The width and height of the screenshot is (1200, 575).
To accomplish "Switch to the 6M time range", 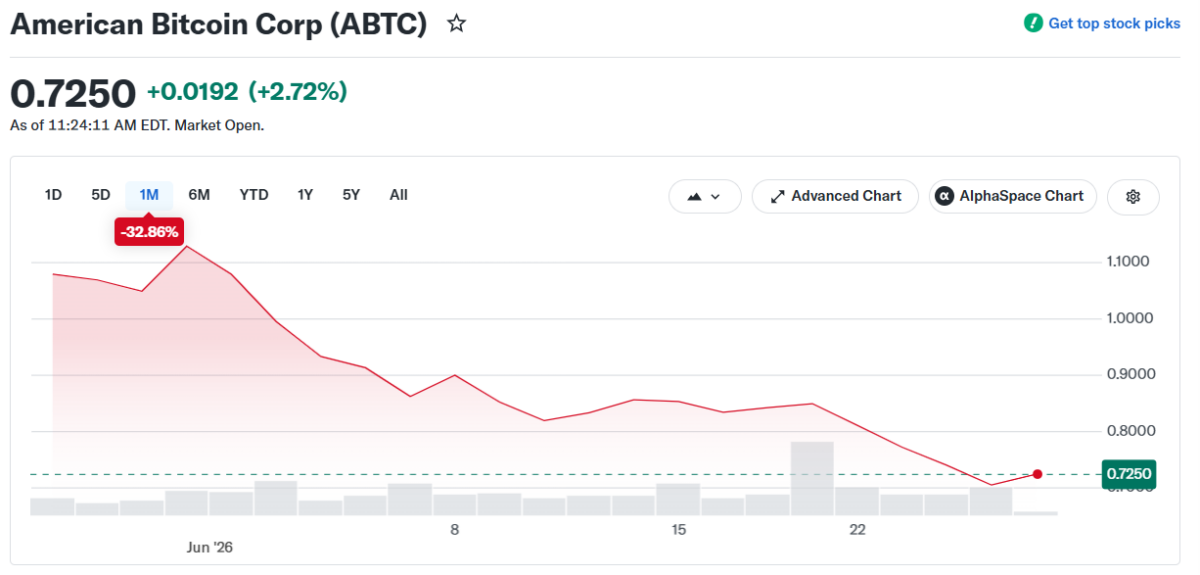I will pyautogui.click(x=199, y=195).
